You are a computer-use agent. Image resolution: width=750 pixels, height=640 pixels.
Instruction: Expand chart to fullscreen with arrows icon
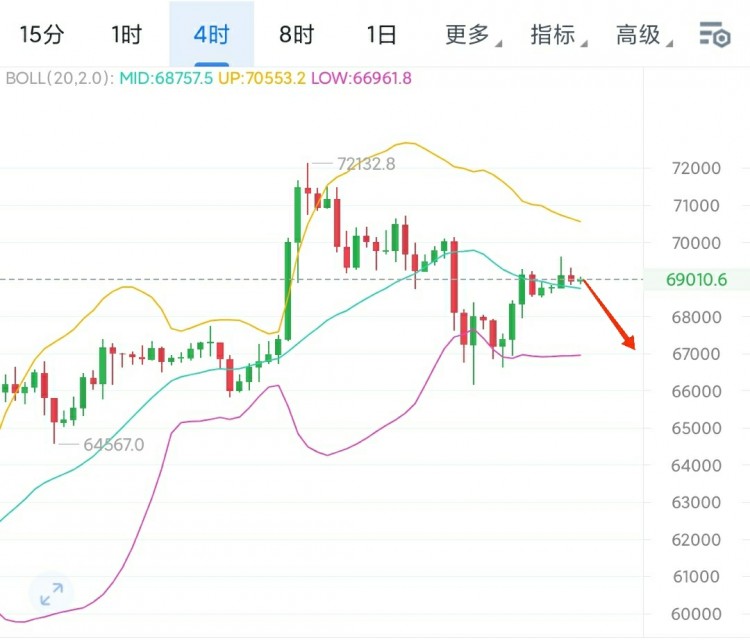click(51, 594)
